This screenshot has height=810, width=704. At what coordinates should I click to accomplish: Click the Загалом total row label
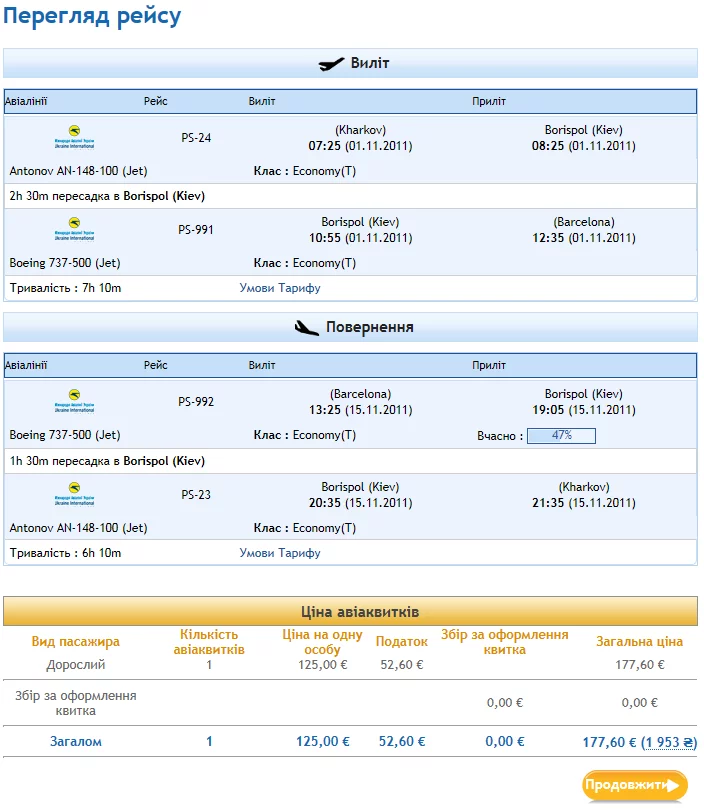(76, 742)
